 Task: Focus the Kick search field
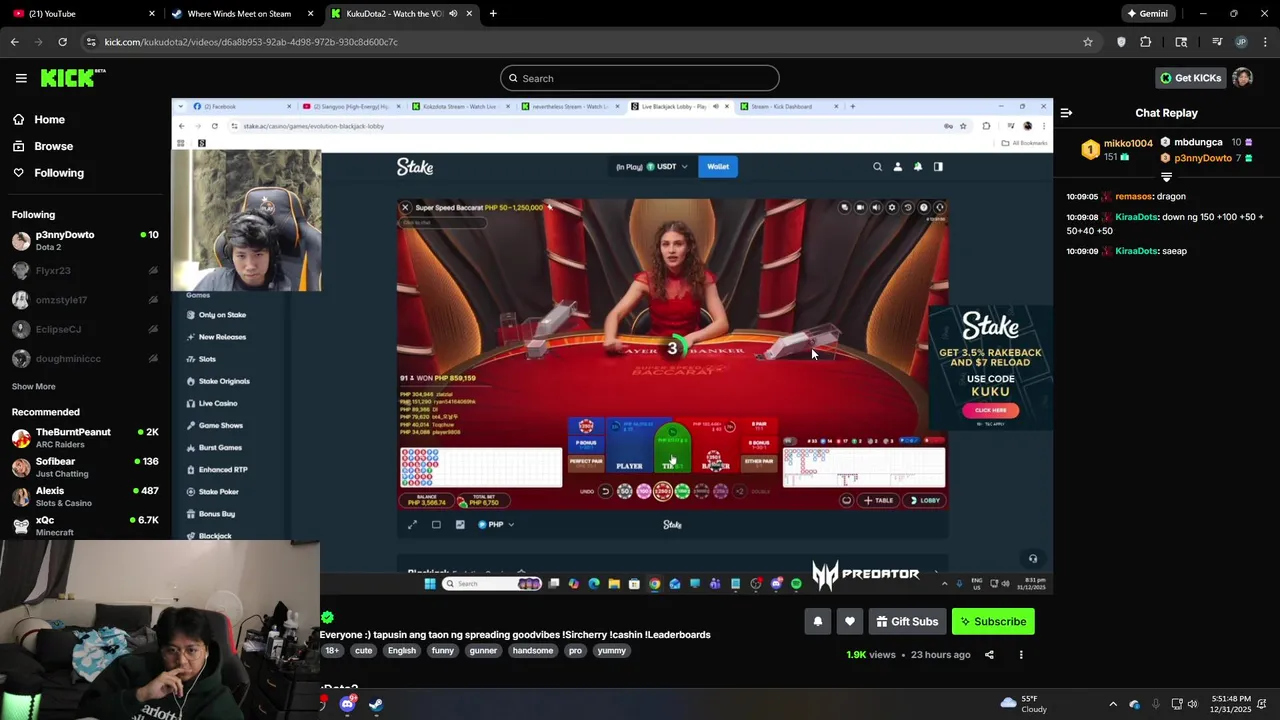pyautogui.click(x=640, y=78)
